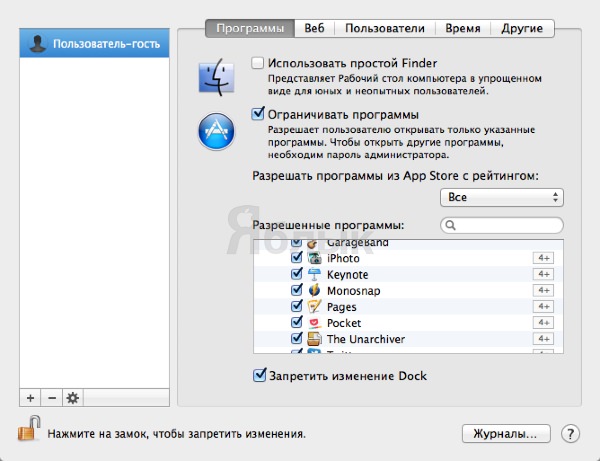Toggle Ограничивать программы checkbox

(258, 114)
